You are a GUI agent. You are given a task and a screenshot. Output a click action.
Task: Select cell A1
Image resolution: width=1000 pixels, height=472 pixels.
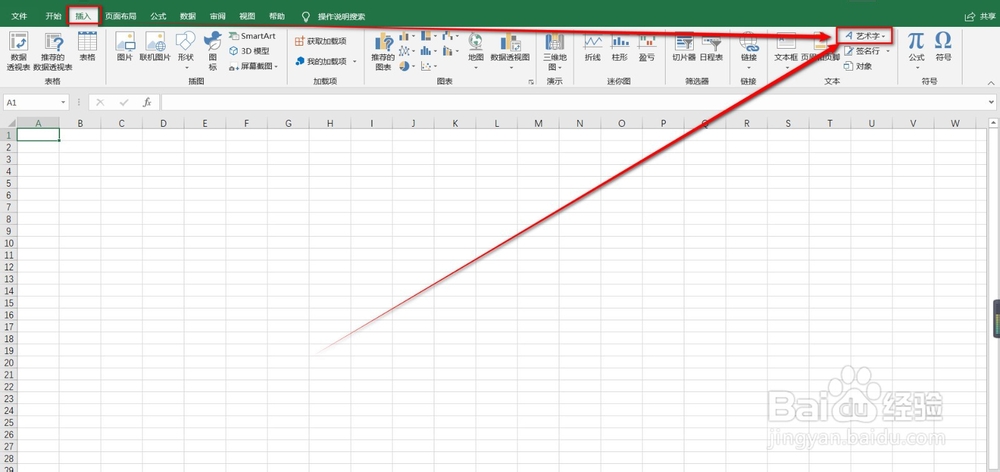coord(38,135)
